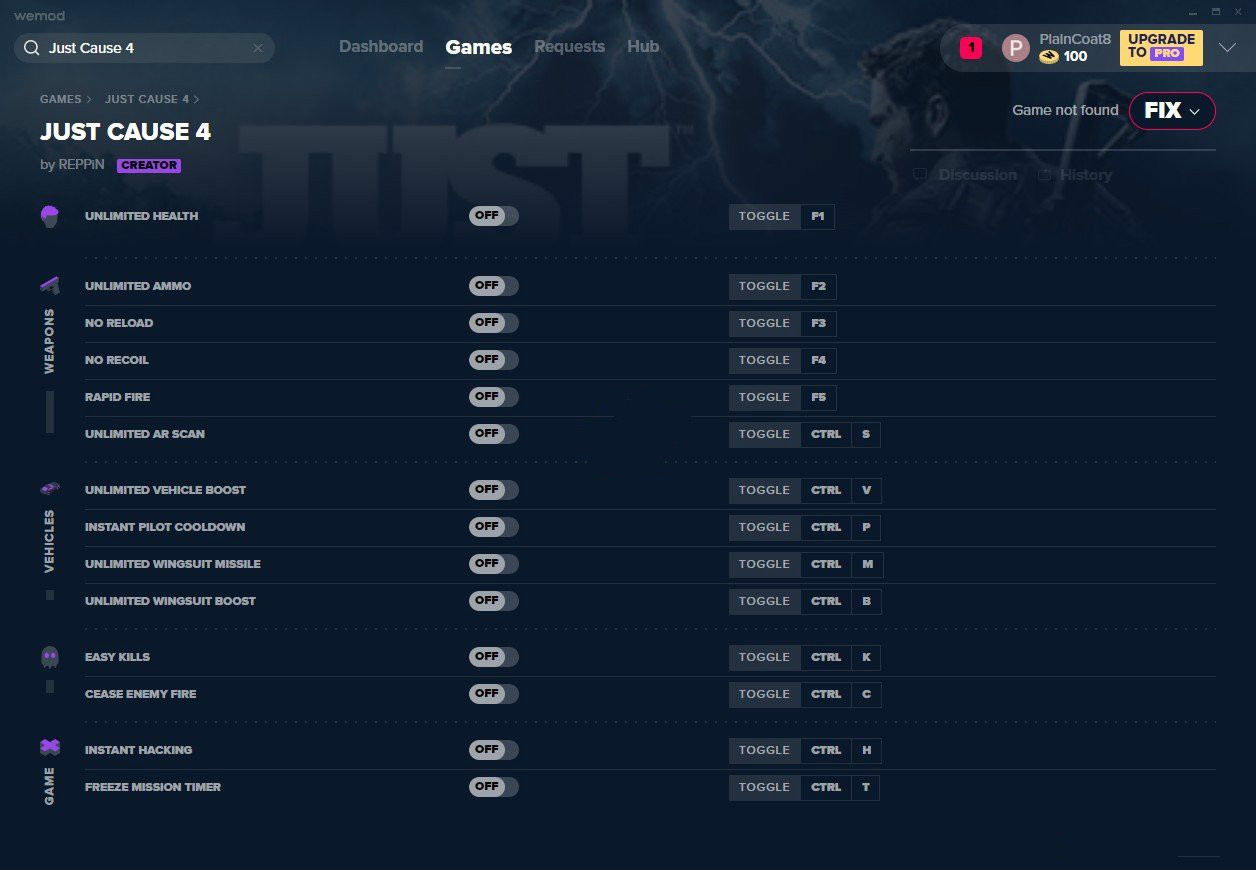
Task: Clear the search field with X icon
Action: point(258,48)
